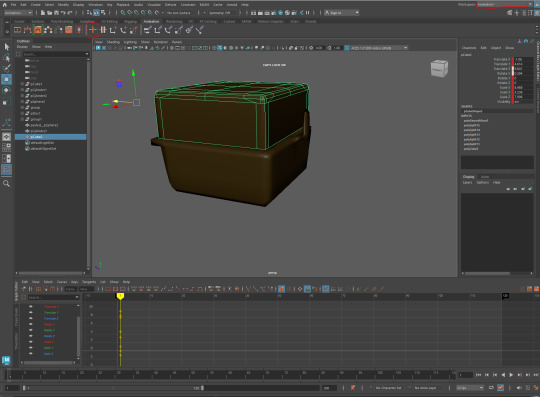Click the Home icon in menu bar
The height and width of the screenshot is (397, 540).
5,5
